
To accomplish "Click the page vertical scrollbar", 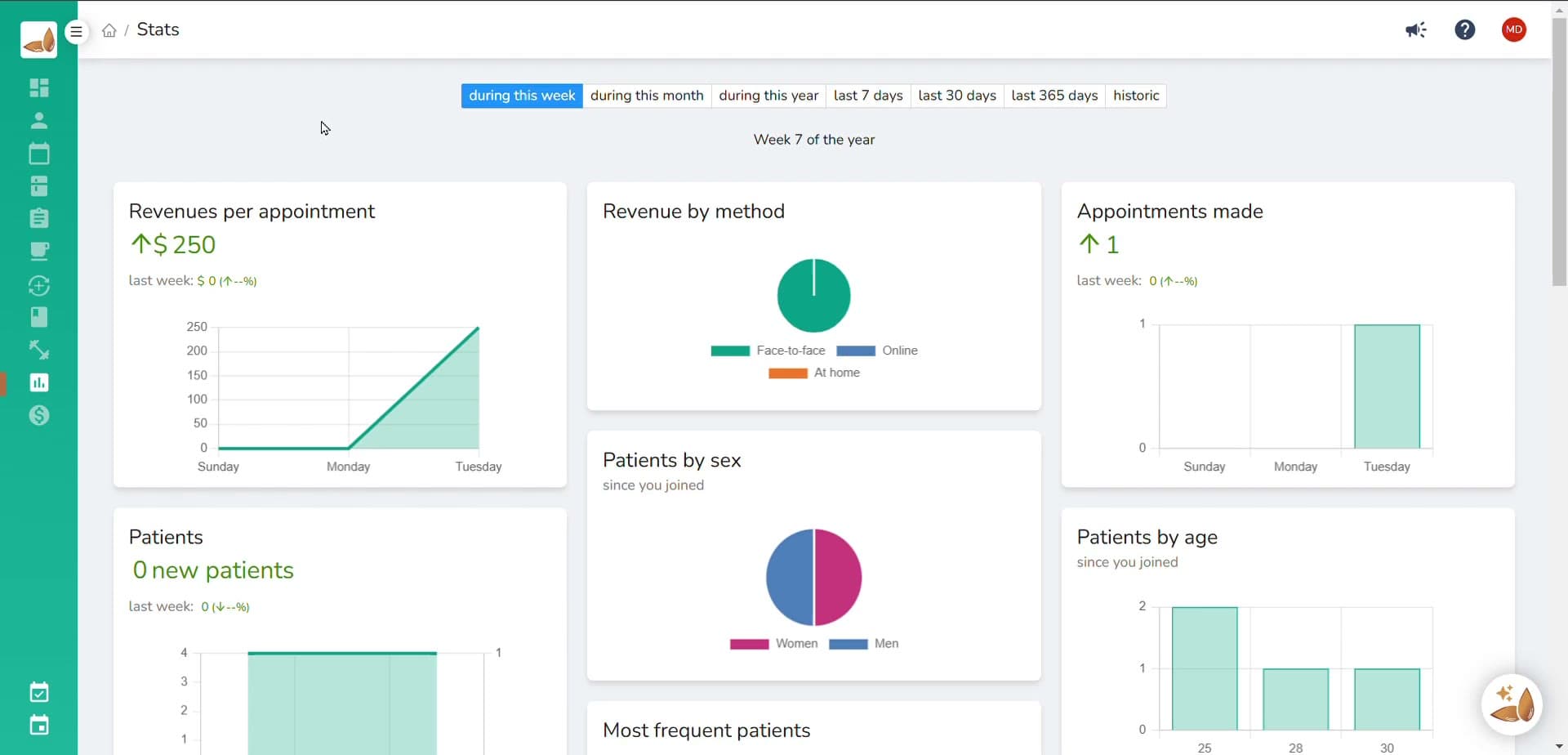I will tap(1559, 163).
